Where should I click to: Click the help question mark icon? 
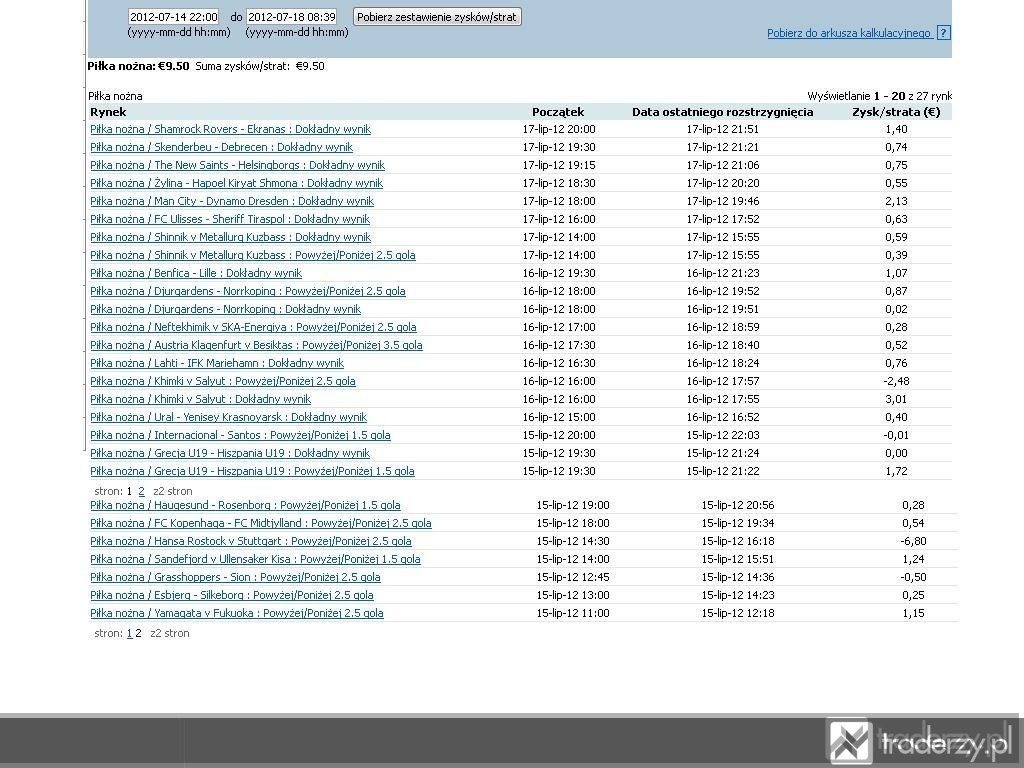(x=943, y=33)
